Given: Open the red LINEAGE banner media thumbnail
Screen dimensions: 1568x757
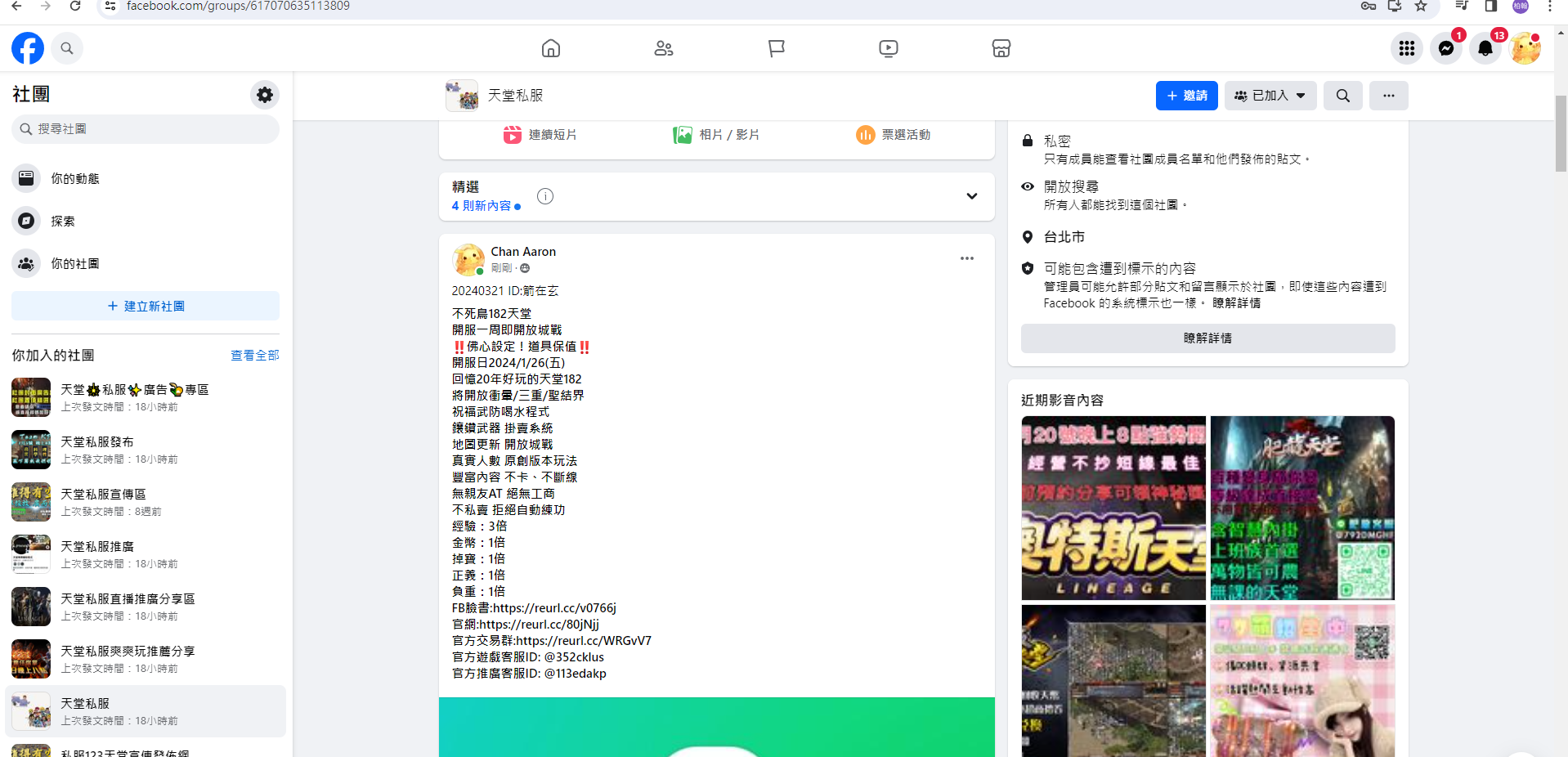Looking at the screenshot, I should [x=1113, y=508].
